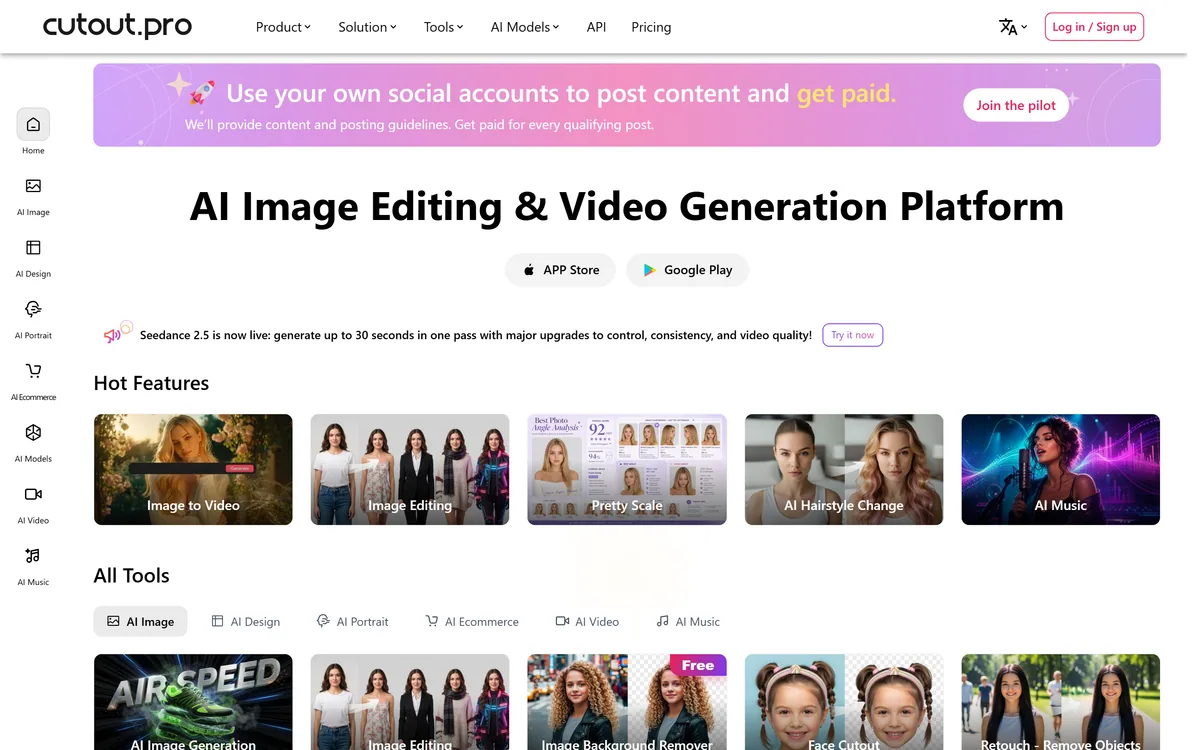
Task: Open AI Image in the sidebar
Action: (x=33, y=186)
